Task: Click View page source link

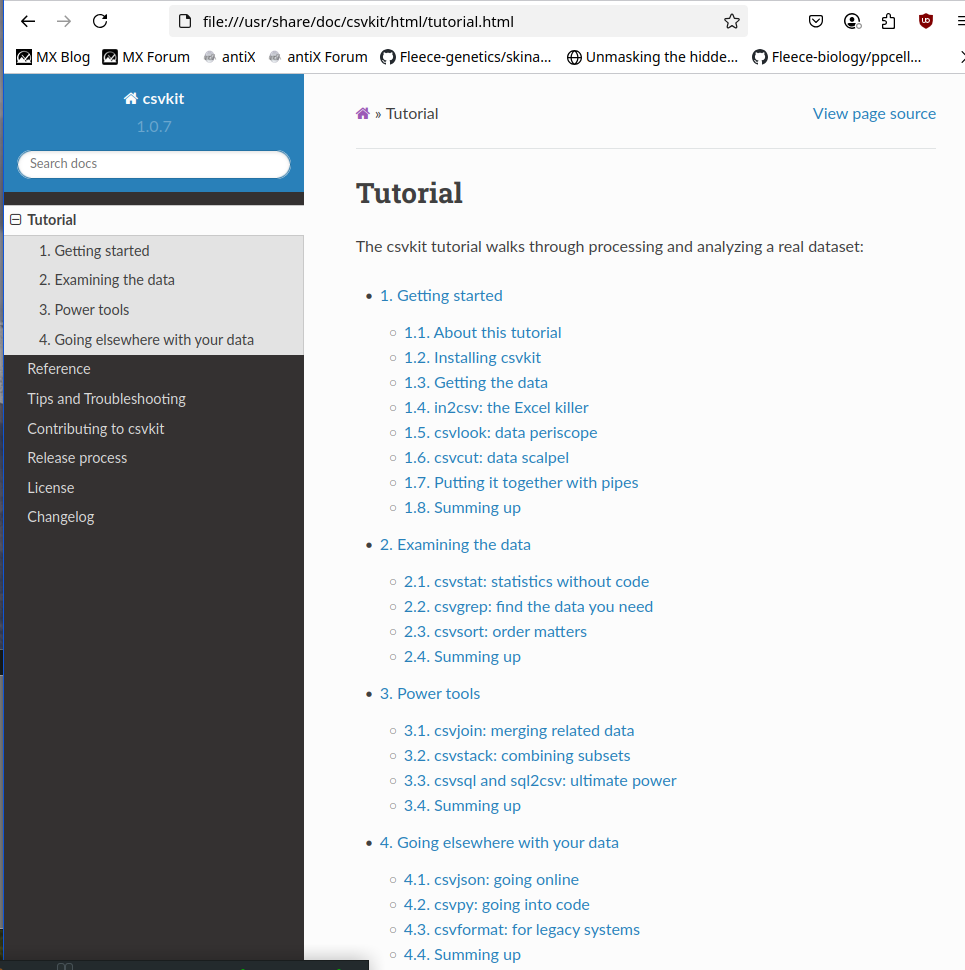Action: pyautogui.click(x=874, y=114)
